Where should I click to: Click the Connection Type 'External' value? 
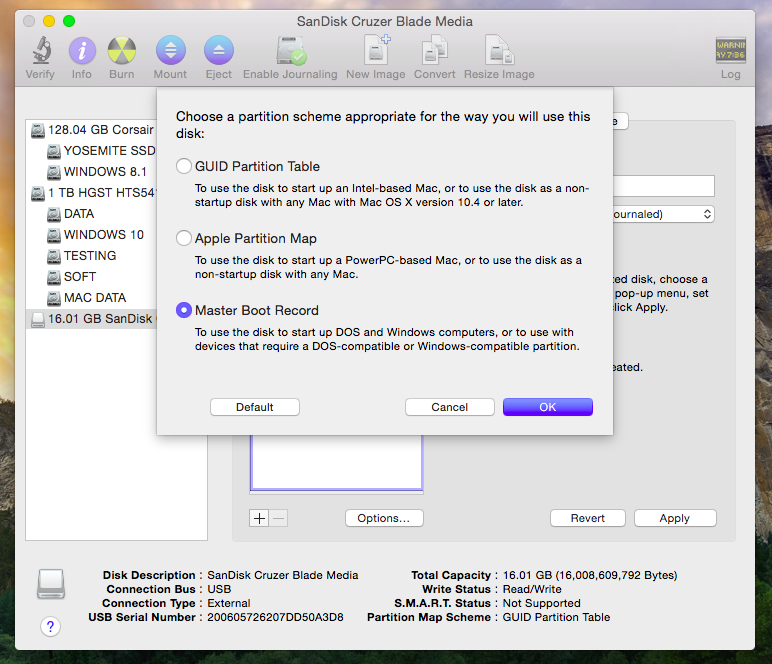point(228,603)
